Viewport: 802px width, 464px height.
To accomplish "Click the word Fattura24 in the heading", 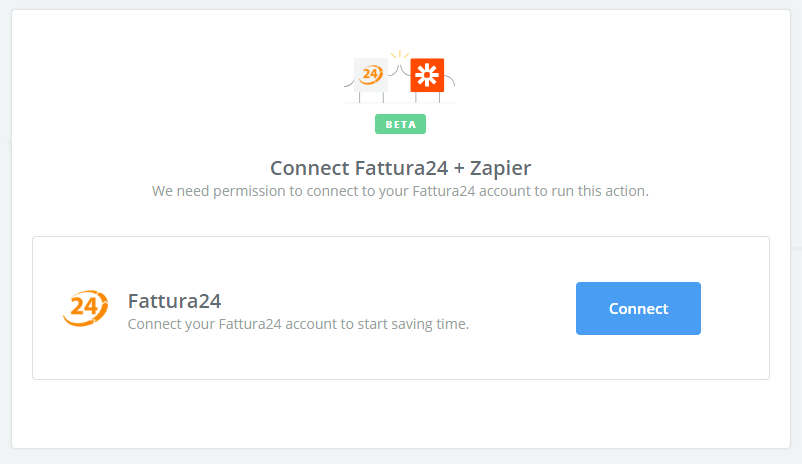I will [x=402, y=168].
